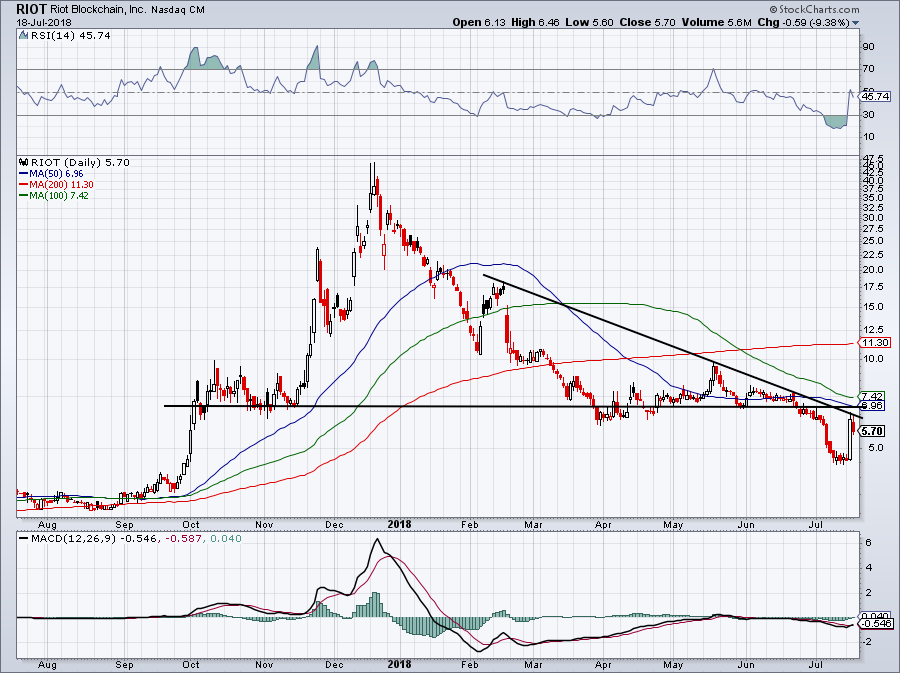This screenshot has width=900, height=673.
Task: Click the 7.42 green price tag on the axis
Action: [872, 396]
